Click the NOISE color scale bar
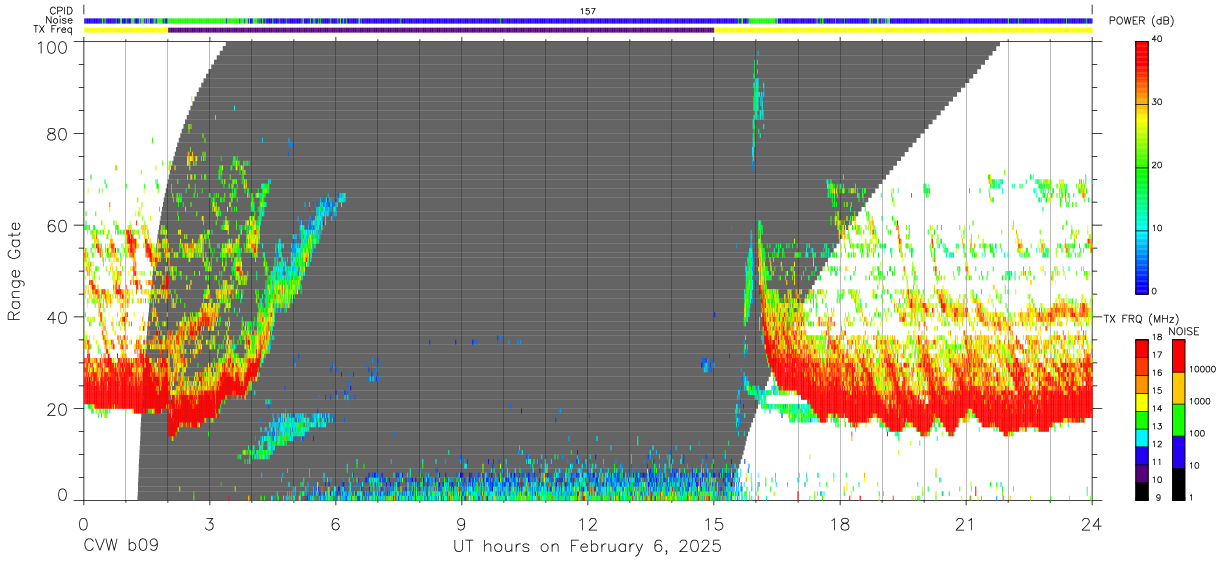The width and height of the screenshot is (1228, 567). pyautogui.click(x=1178, y=419)
